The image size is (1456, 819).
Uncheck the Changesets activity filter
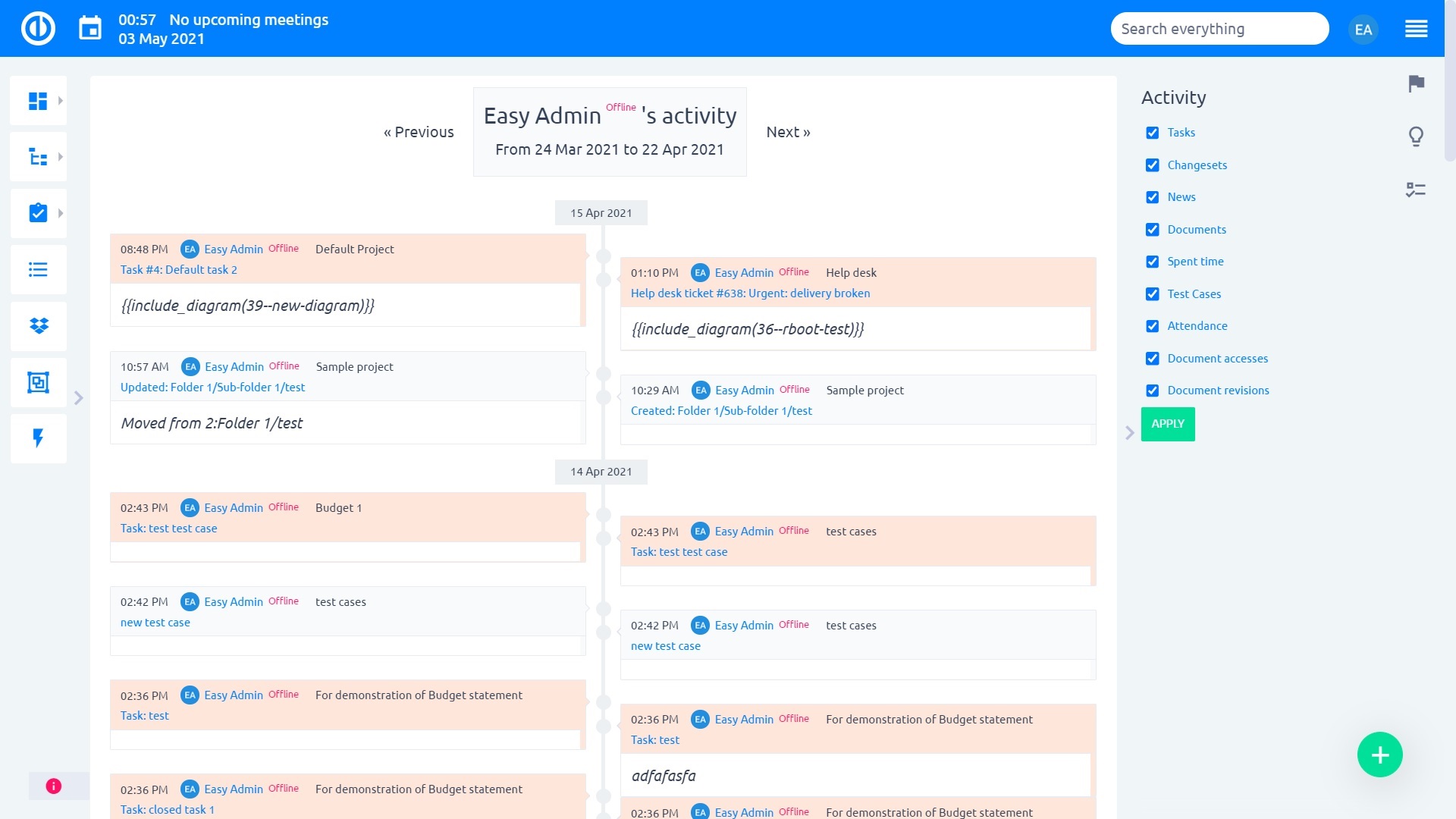tap(1153, 165)
